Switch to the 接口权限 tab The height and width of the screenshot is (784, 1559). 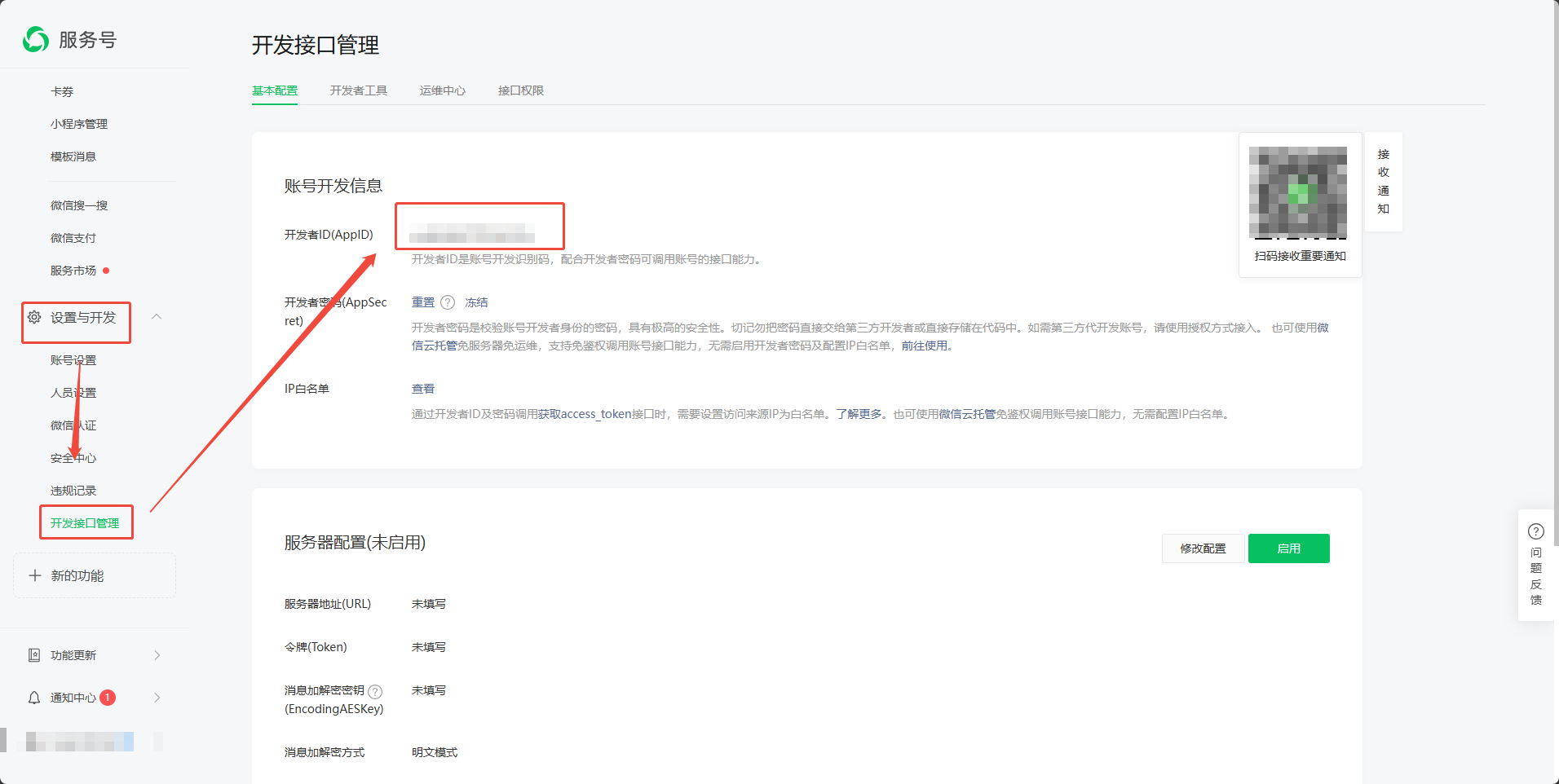click(521, 90)
